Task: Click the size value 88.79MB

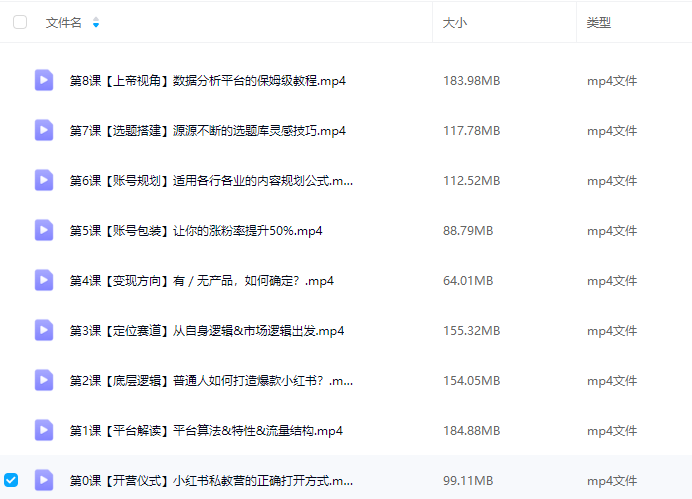Action: click(x=468, y=231)
